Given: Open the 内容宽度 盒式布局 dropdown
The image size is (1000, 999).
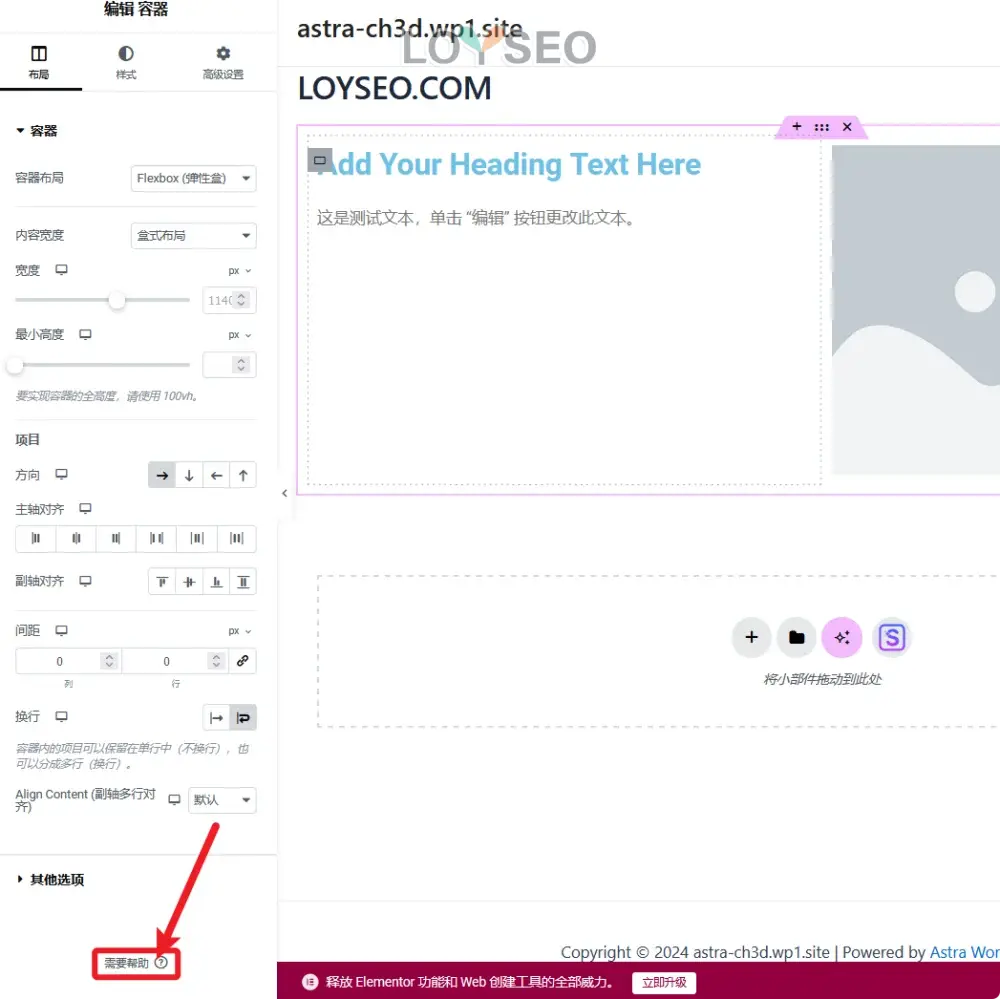Looking at the screenshot, I should coord(193,235).
